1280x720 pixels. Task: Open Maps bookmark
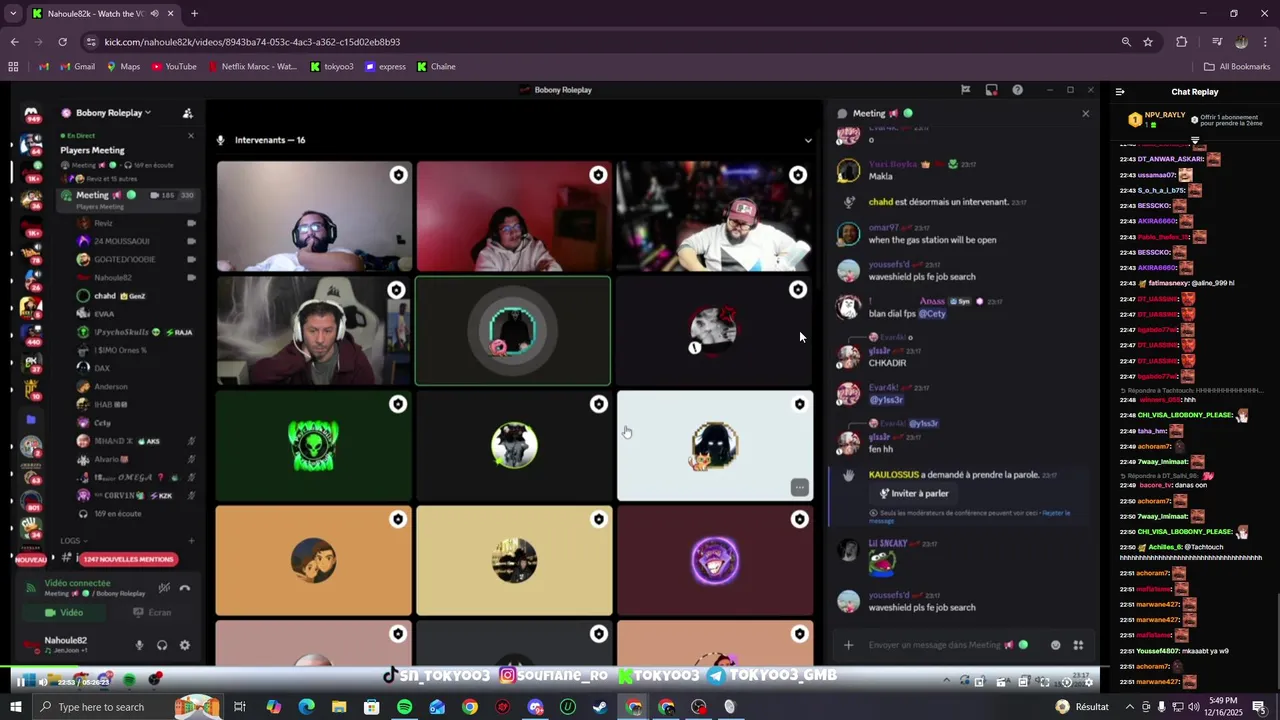[124, 67]
